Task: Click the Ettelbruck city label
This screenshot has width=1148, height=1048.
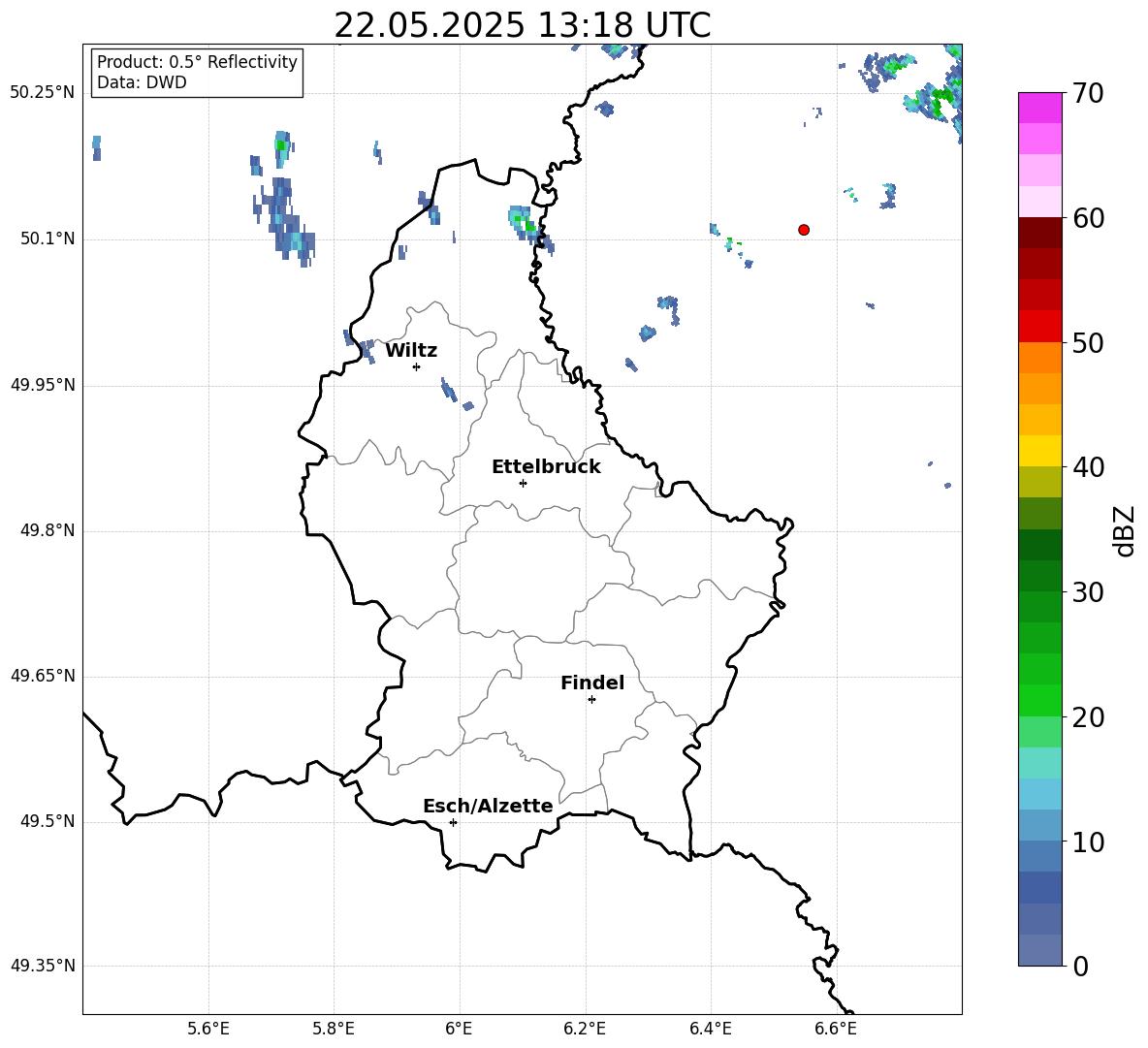Action: click(546, 467)
